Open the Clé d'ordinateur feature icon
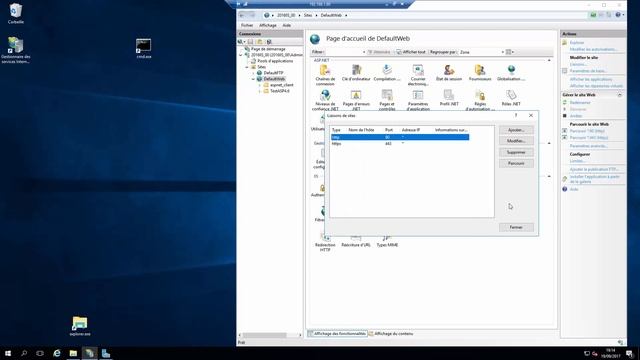The image size is (640, 360). pyautogui.click(x=356, y=73)
